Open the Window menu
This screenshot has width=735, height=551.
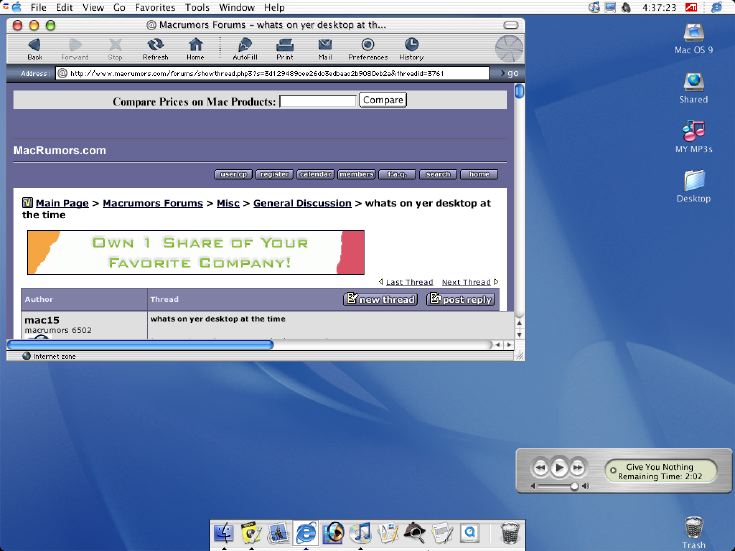237,8
